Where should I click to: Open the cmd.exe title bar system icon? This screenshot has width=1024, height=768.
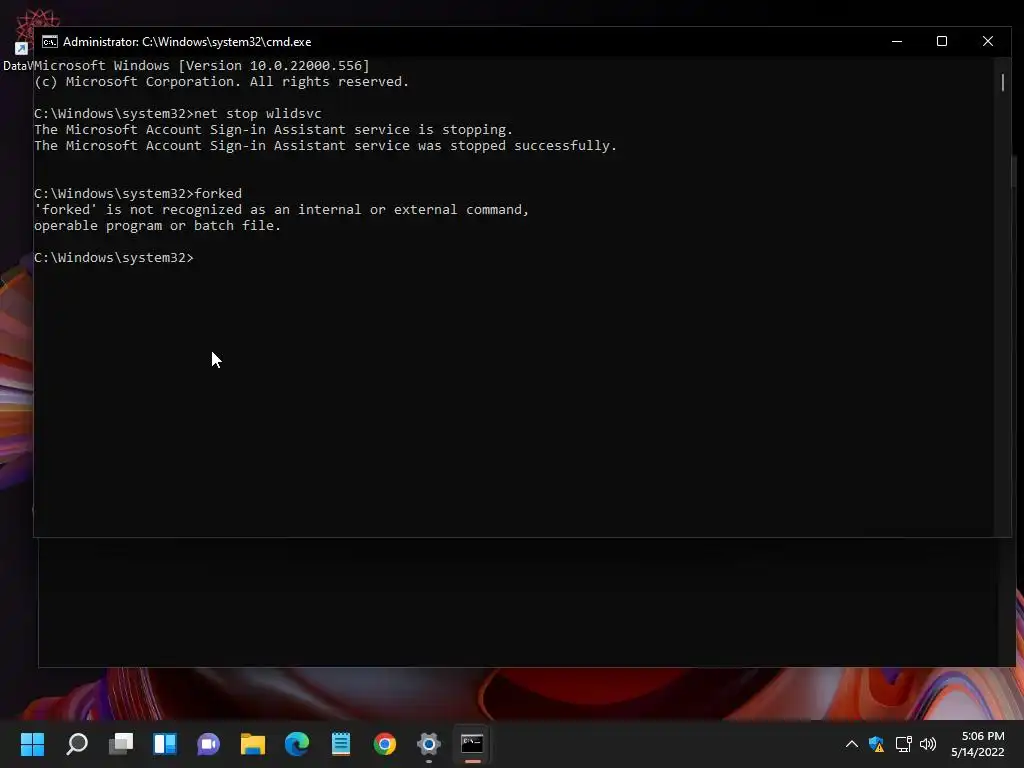click(x=50, y=42)
